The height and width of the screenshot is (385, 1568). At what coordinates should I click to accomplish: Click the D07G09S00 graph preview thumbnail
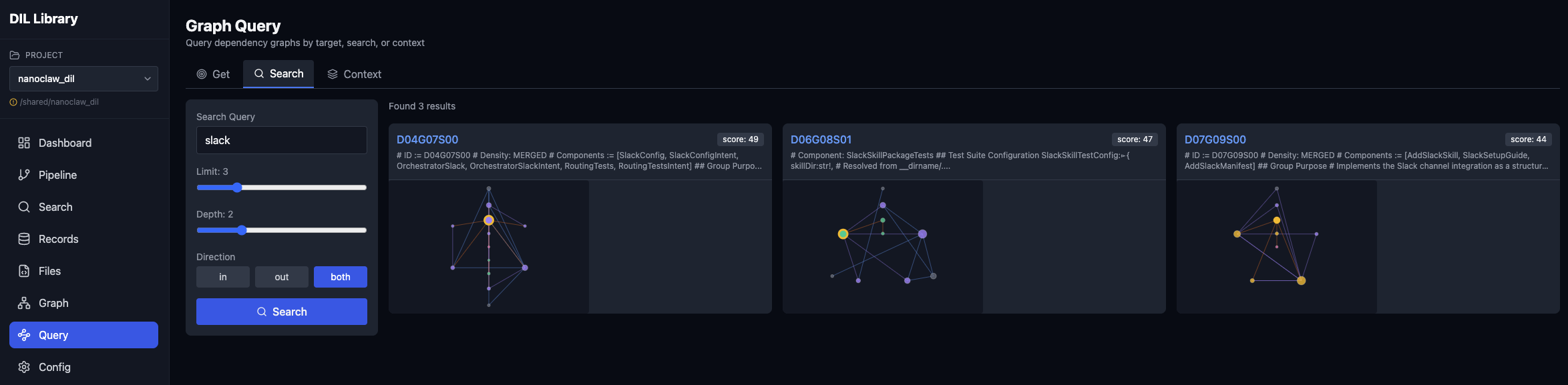coord(1276,246)
